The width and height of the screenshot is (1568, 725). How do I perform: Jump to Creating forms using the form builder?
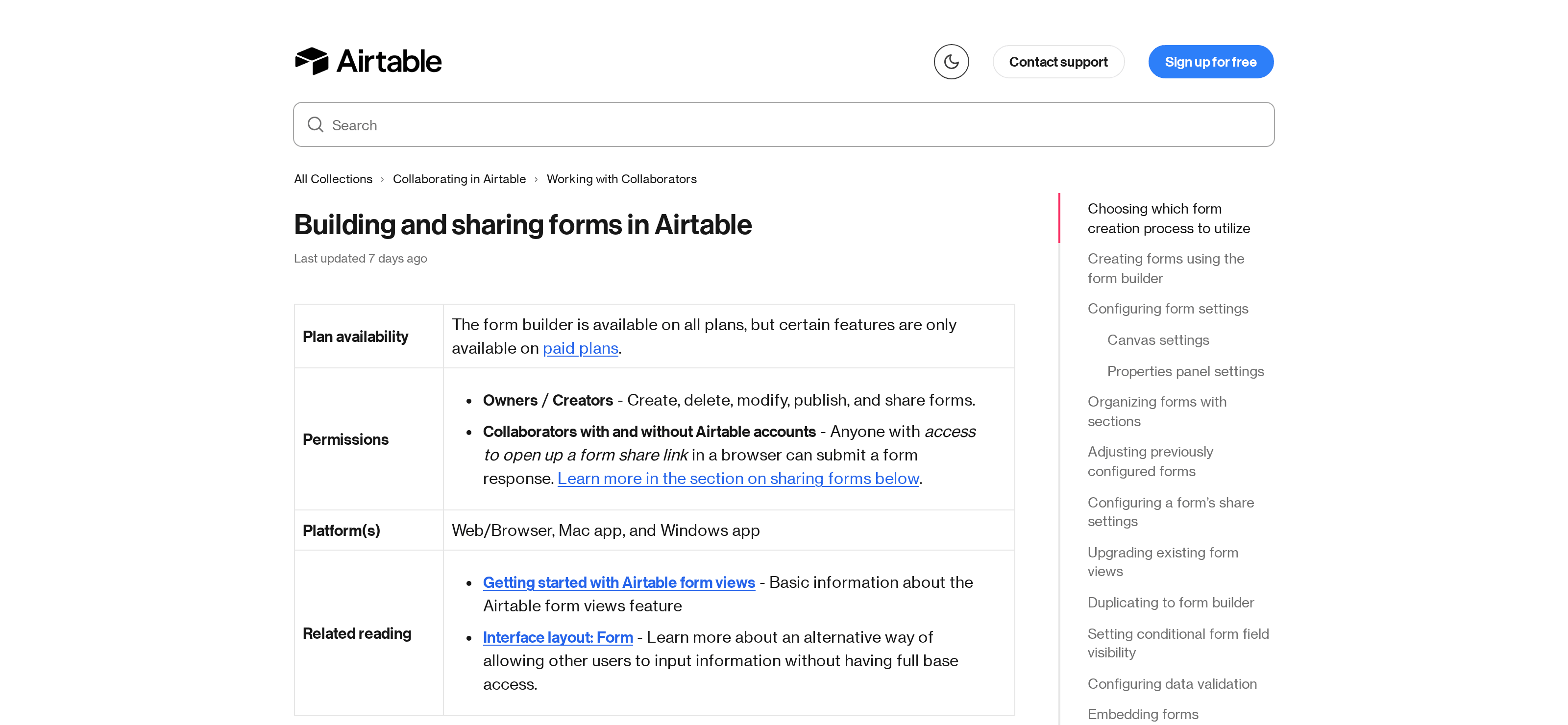click(1166, 268)
